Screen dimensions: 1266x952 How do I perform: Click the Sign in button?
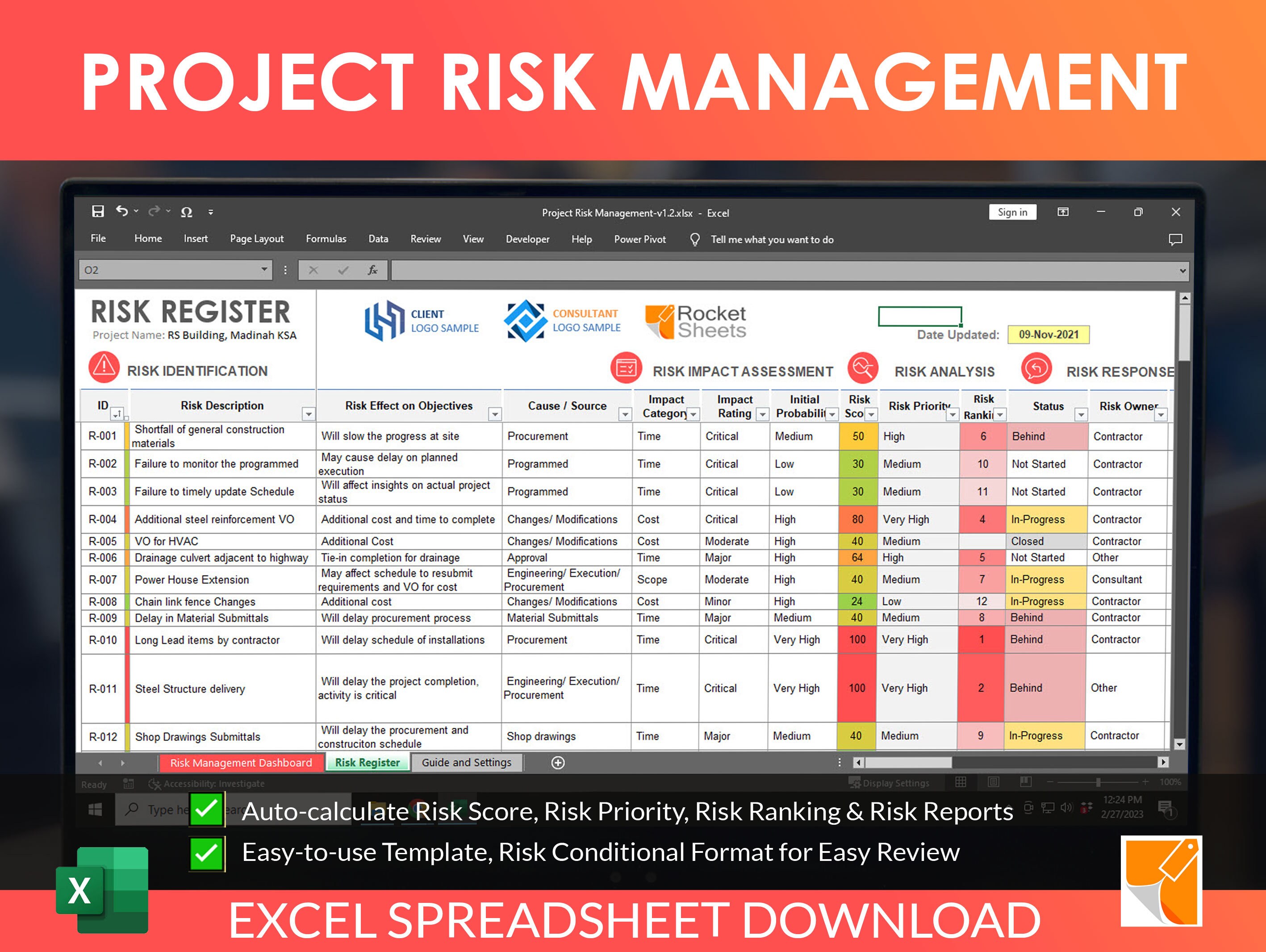point(1012,212)
